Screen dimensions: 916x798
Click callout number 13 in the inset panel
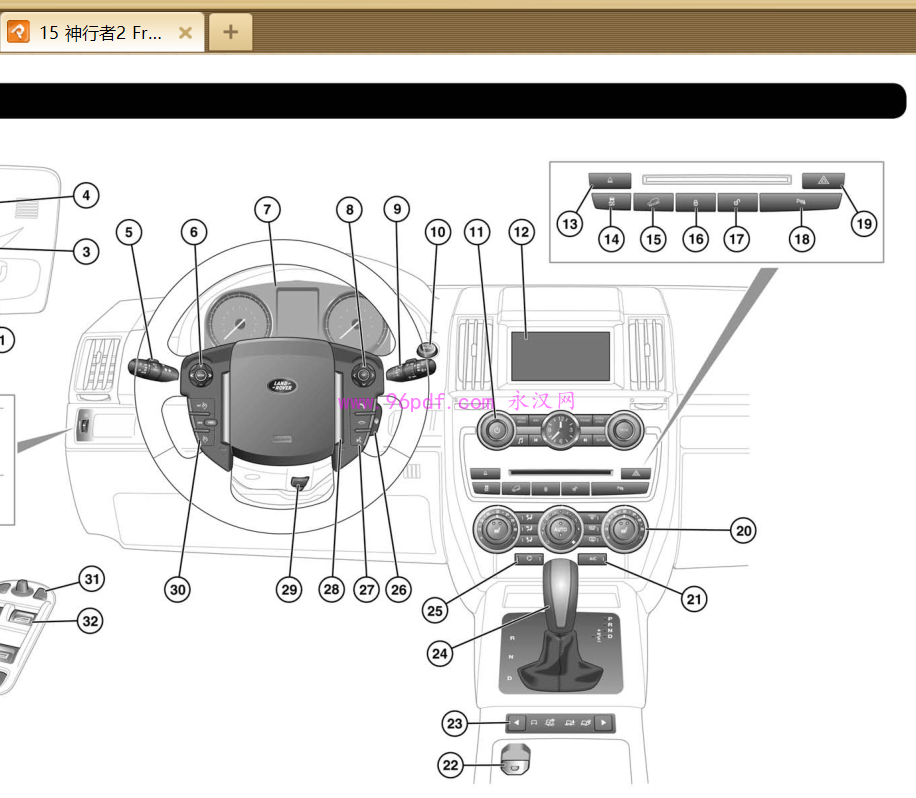click(x=570, y=223)
